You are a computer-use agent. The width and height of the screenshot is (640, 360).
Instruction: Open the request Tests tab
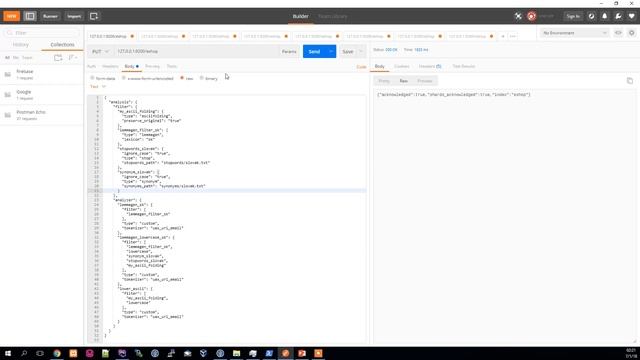172,66
